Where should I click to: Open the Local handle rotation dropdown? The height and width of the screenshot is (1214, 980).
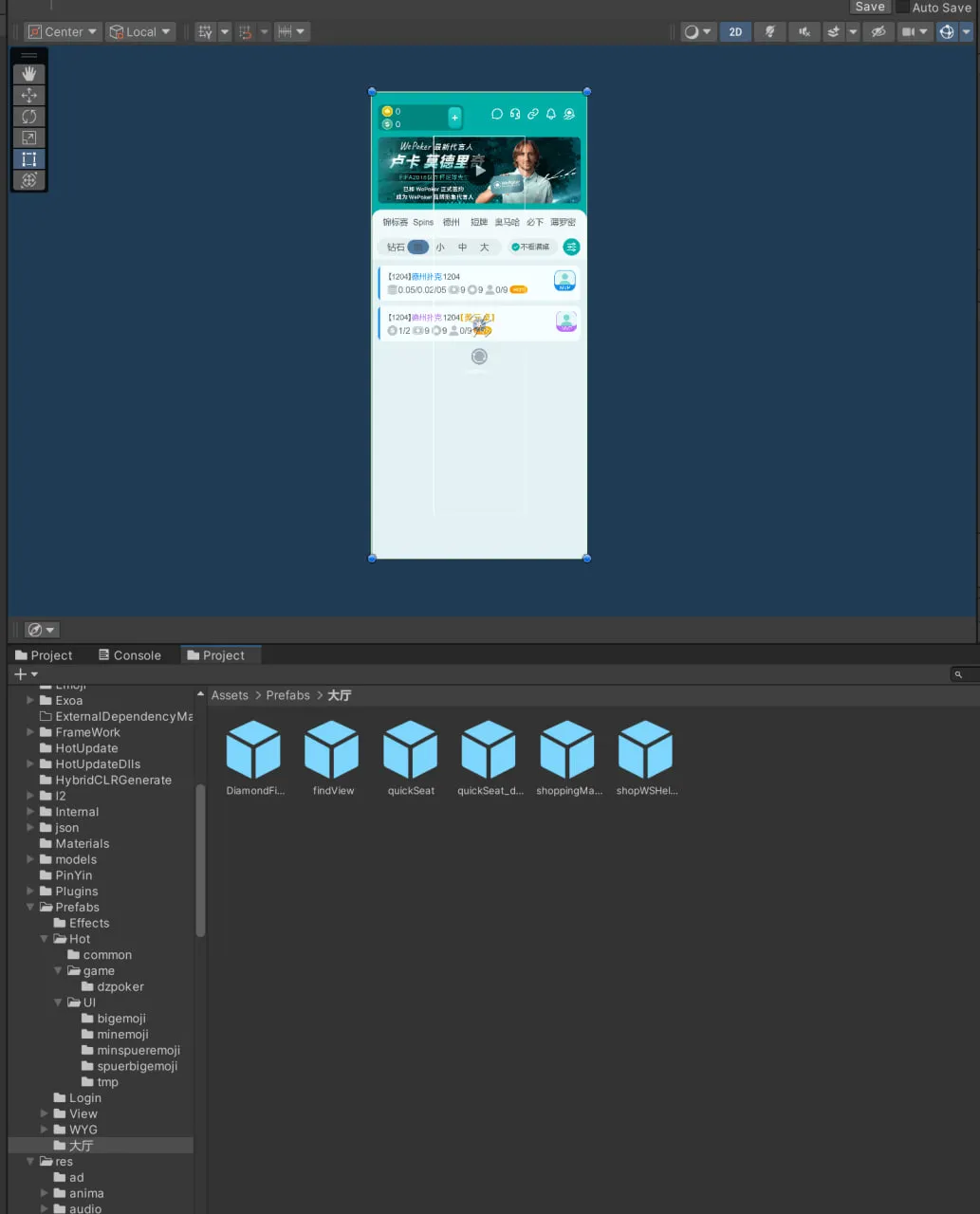(140, 32)
